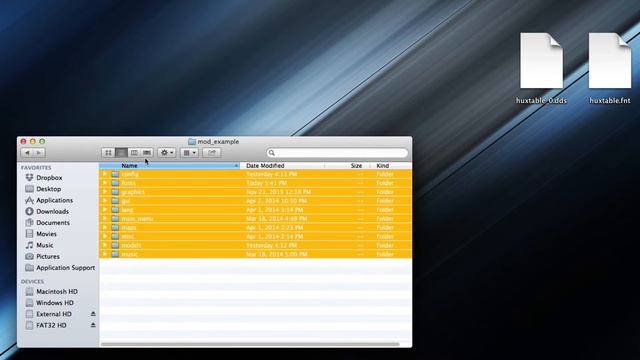Screen dimensions: 640x360
Task: Select Windows HD under Devices
Action: coord(55,303)
